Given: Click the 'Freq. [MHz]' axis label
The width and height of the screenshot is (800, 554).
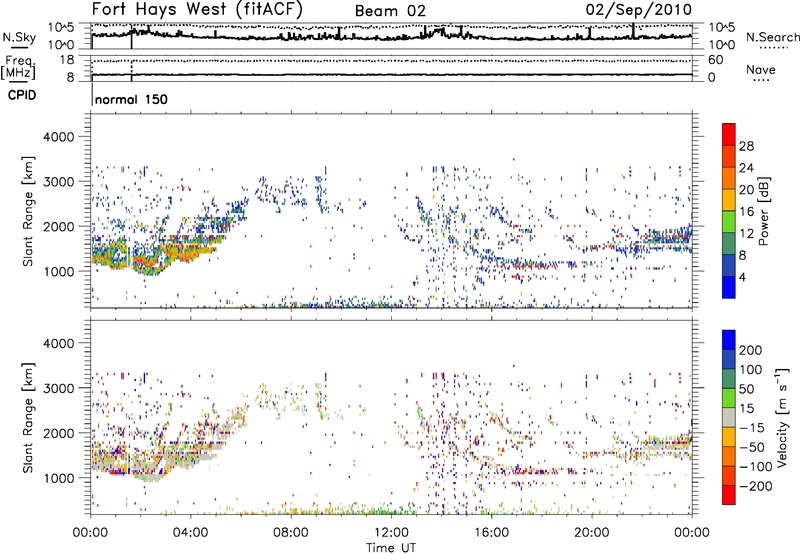Looking at the screenshot, I should [18, 67].
